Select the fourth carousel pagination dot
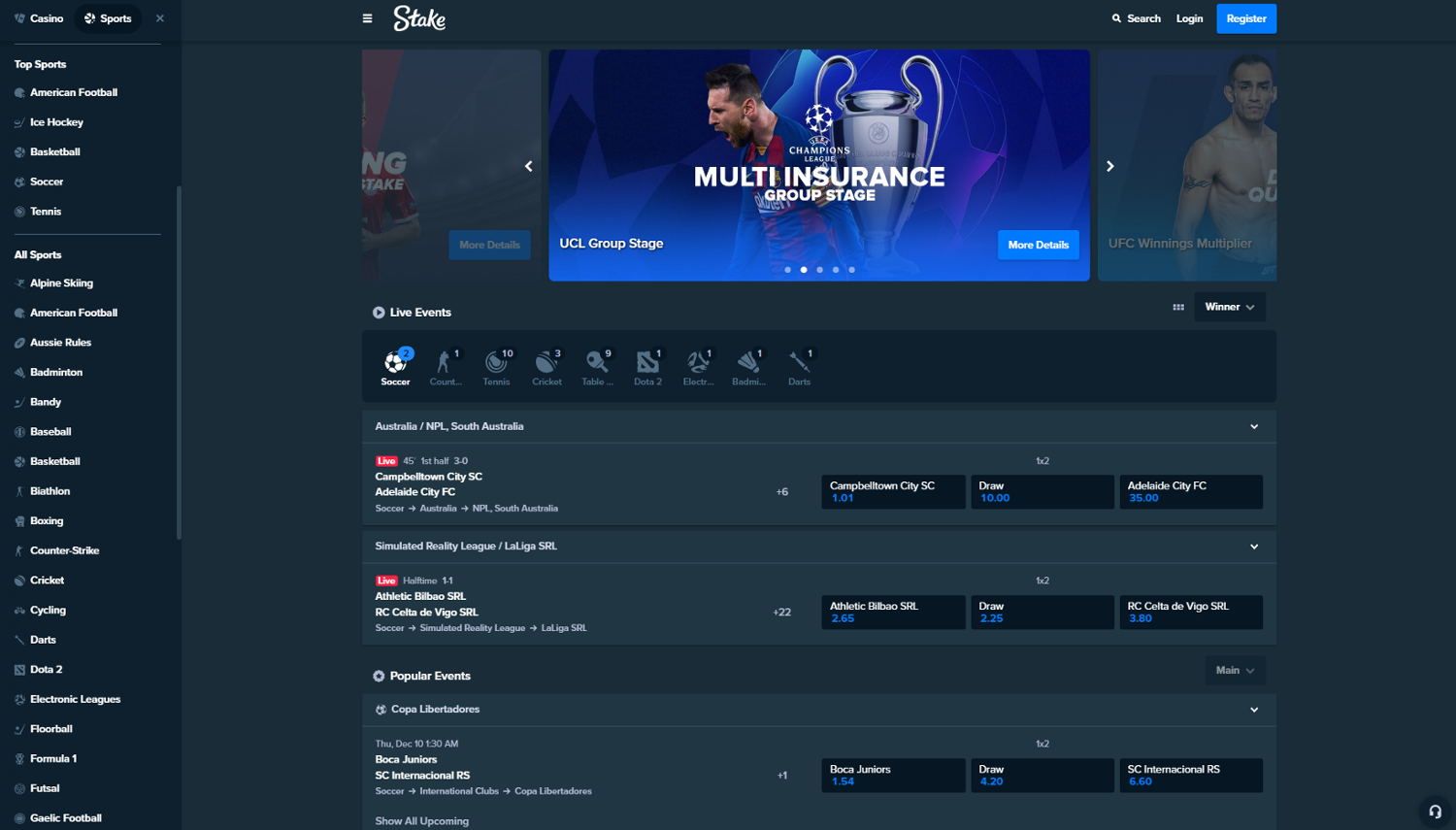Viewport: 1456px width, 830px height. coord(836,270)
